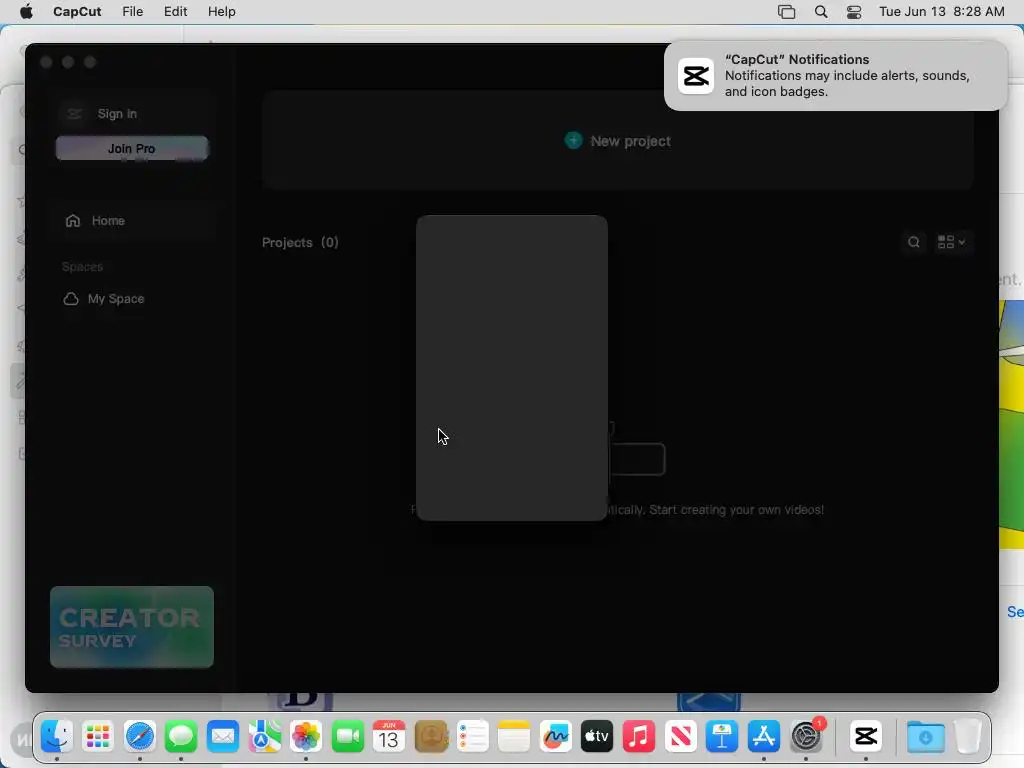
Task: Open Maps from the Dock
Action: pos(264,737)
